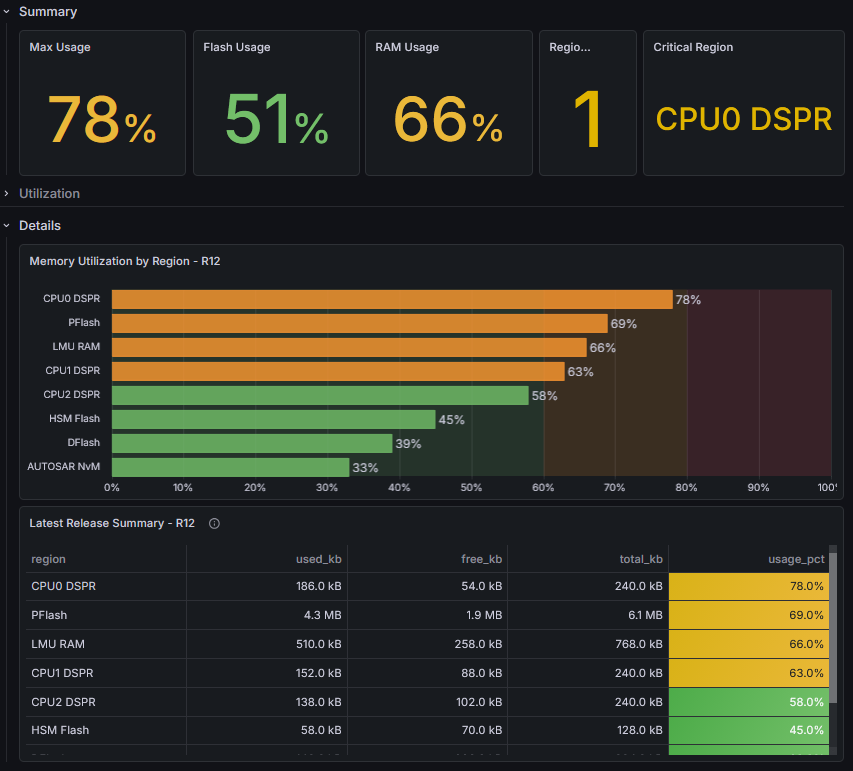Click the 66.0% usage_pct cell
This screenshot has width=853, height=771.
(749, 644)
